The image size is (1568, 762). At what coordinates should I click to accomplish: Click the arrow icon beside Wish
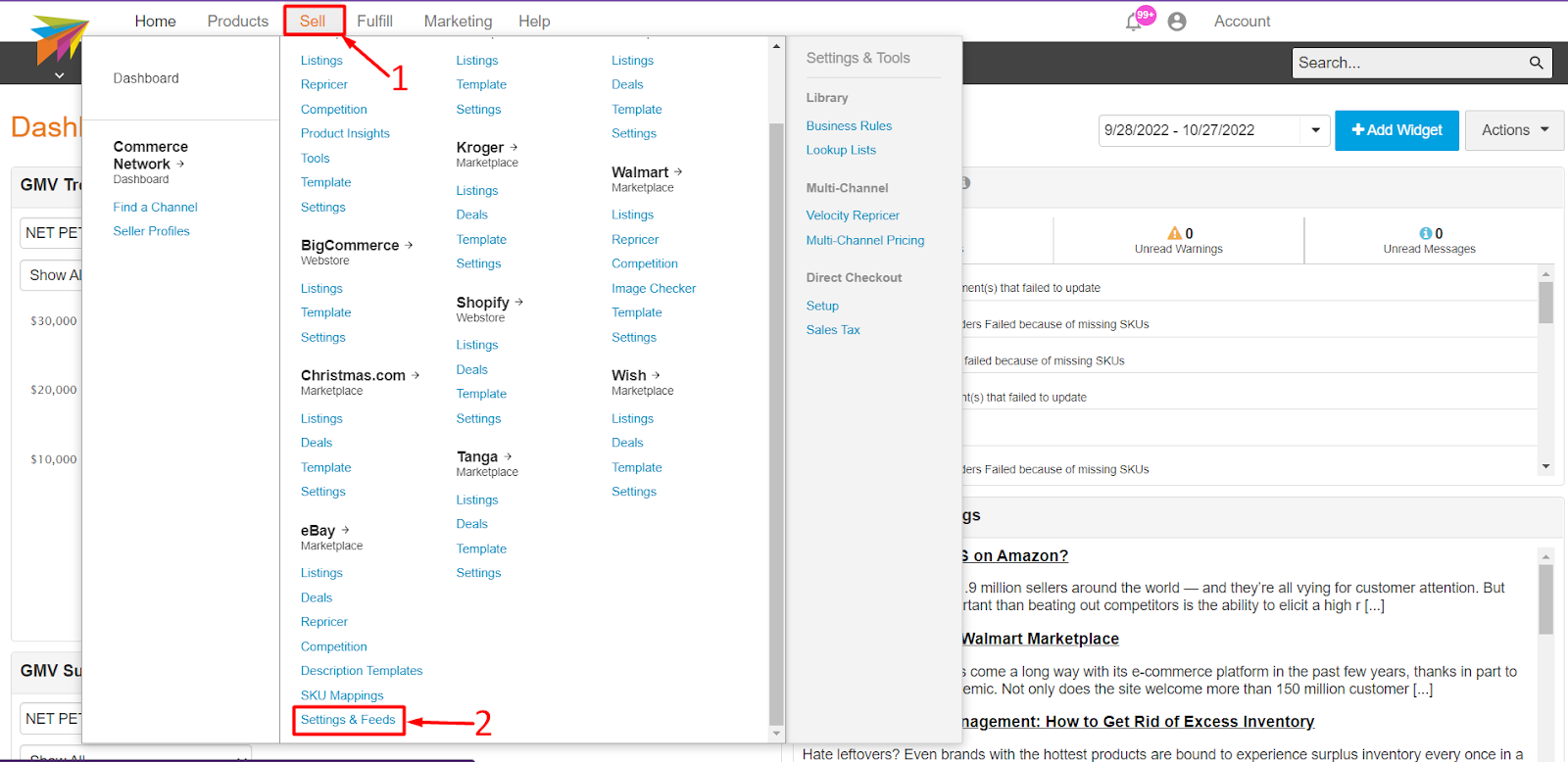point(656,375)
